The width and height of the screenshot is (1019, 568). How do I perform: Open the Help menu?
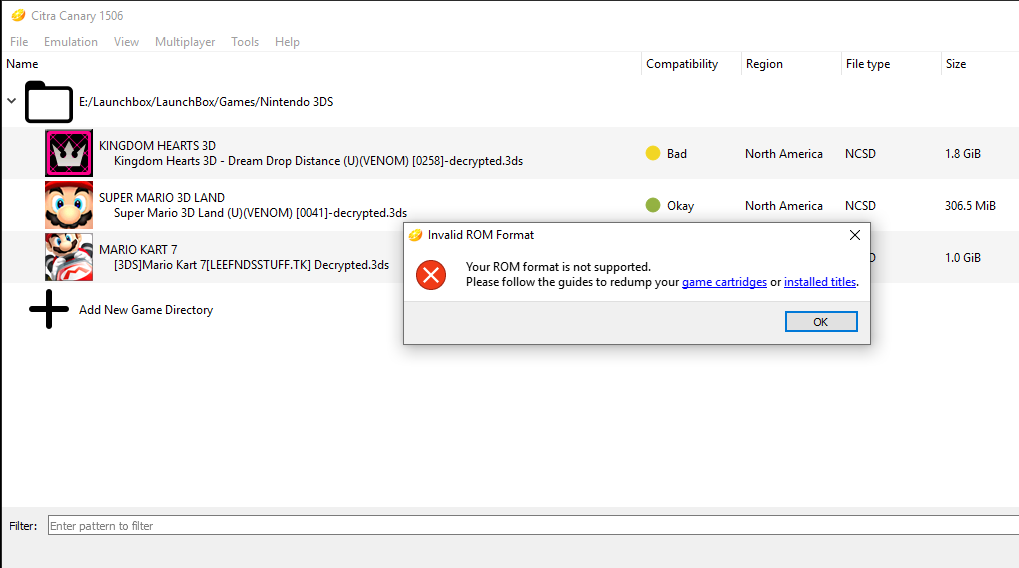287,42
